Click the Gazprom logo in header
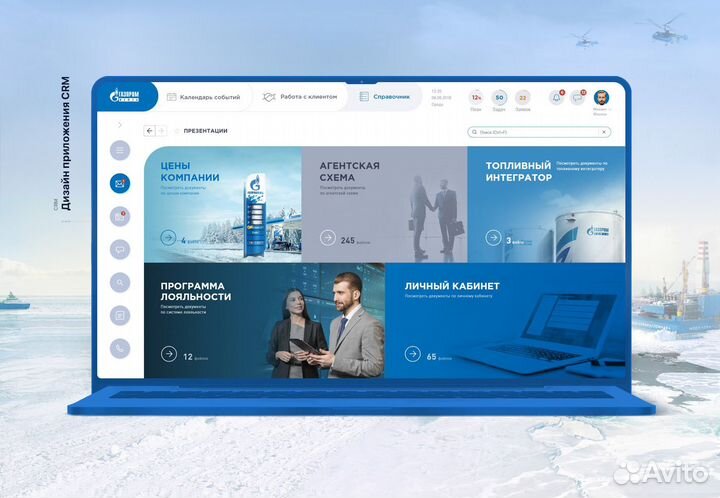This screenshot has height=498, width=720. coord(124,97)
